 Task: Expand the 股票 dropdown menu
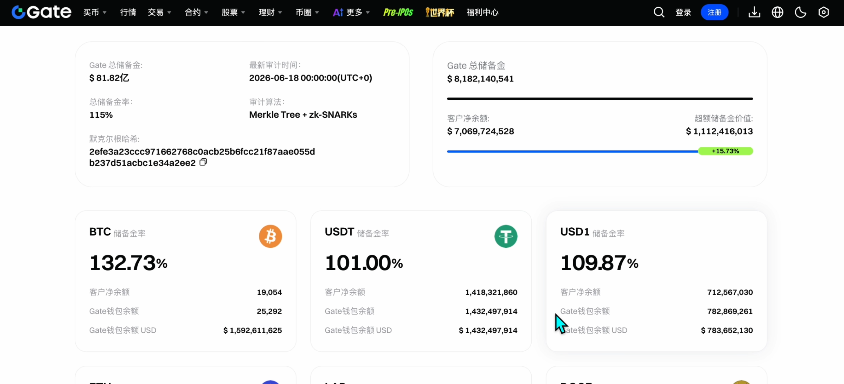[x=233, y=12]
